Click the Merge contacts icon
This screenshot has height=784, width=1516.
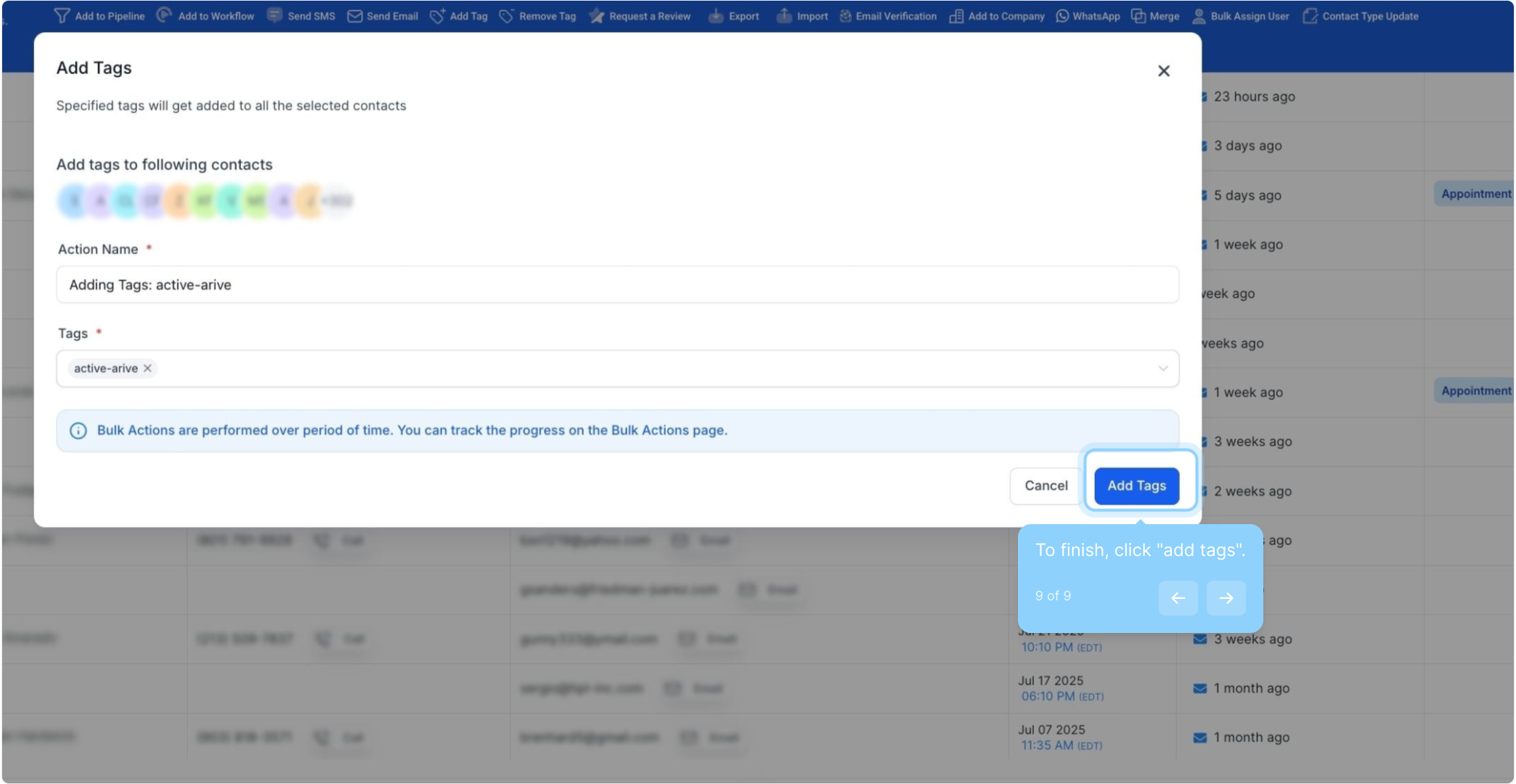click(x=1138, y=16)
